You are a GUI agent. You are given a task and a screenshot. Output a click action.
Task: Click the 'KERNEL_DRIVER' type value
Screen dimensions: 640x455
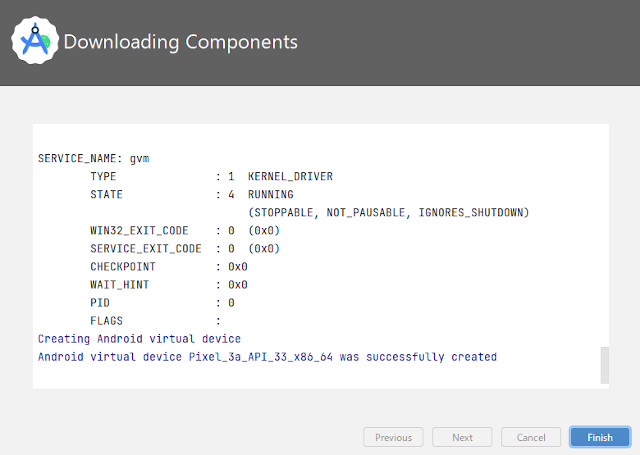click(290, 176)
